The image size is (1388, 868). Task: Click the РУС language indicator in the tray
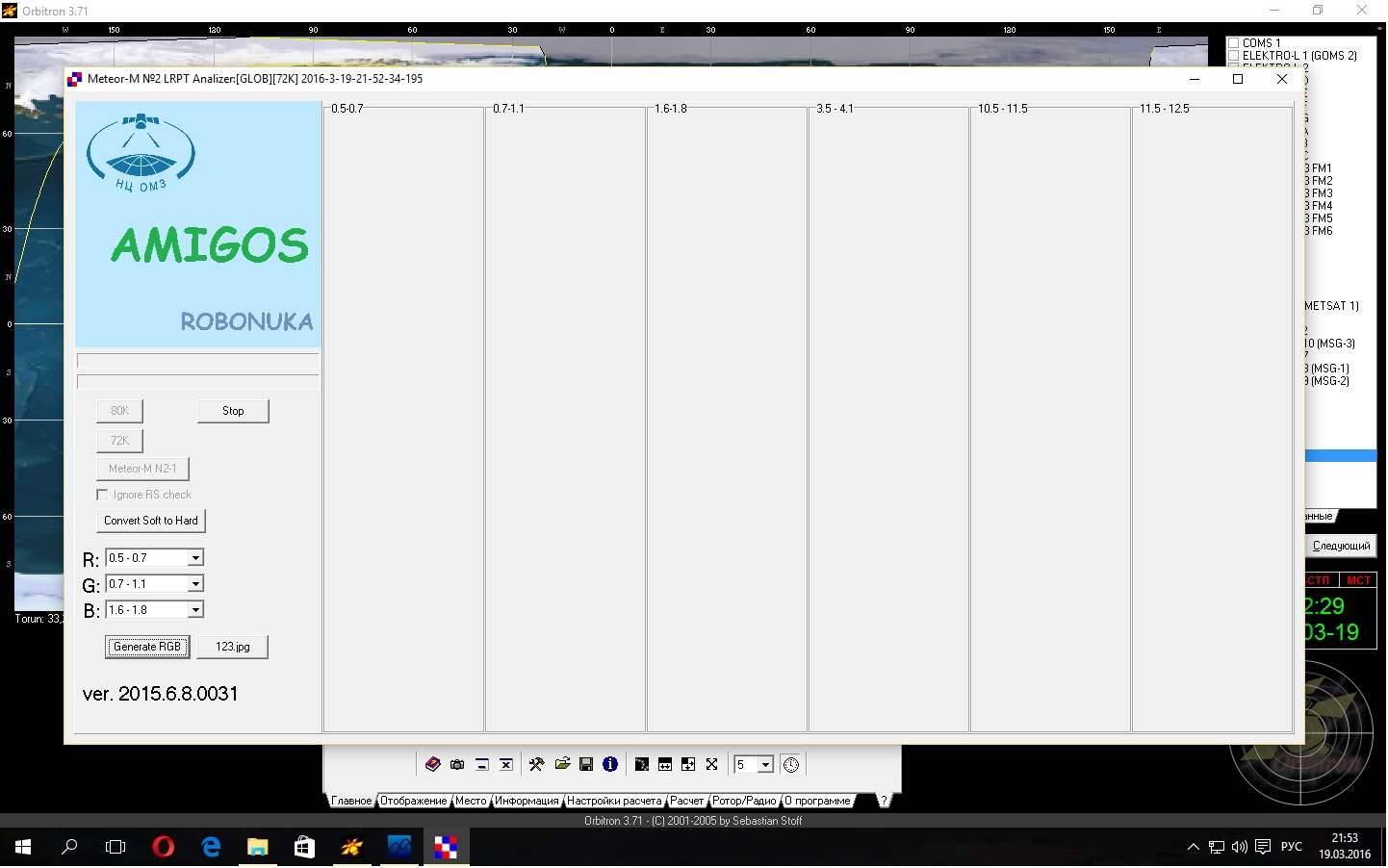(1292, 848)
